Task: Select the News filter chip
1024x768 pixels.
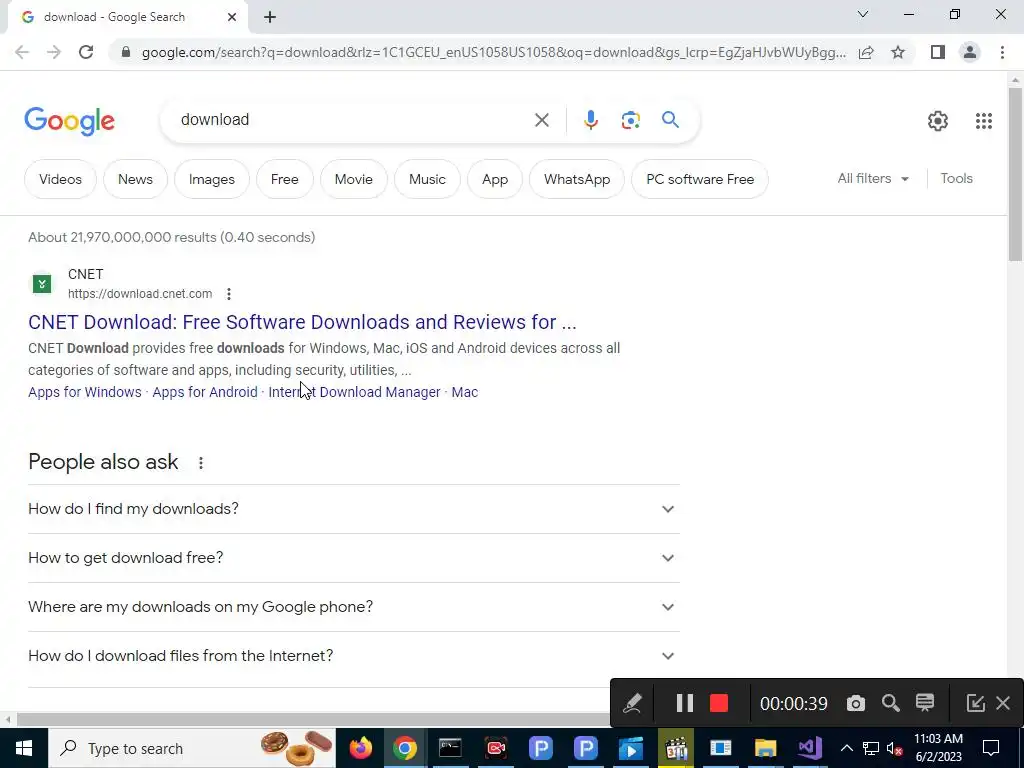Action: (x=135, y=179)
